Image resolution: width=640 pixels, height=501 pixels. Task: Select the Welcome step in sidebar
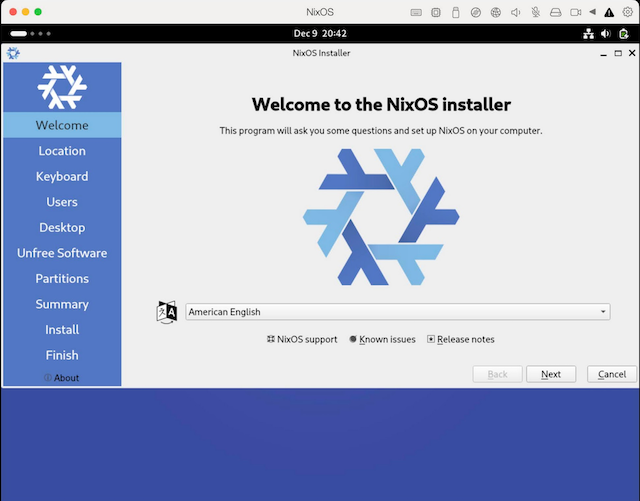click(x=62, y=125)
